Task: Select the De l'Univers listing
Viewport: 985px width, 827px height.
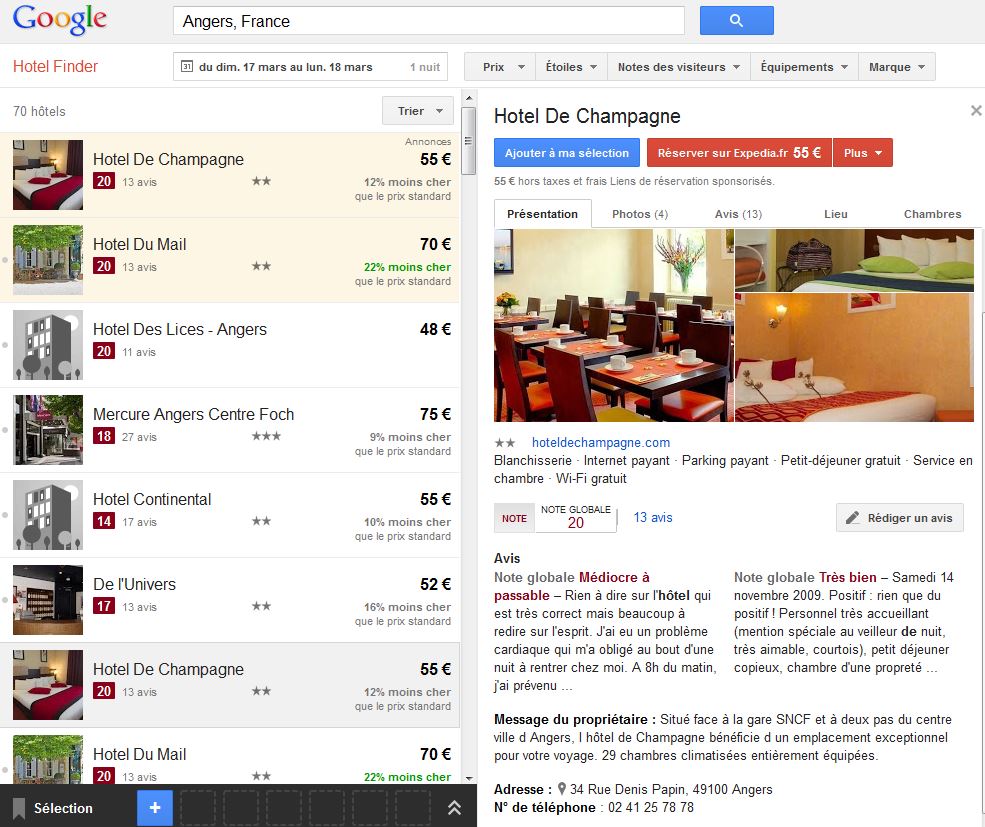Action: tap(230, 600)
